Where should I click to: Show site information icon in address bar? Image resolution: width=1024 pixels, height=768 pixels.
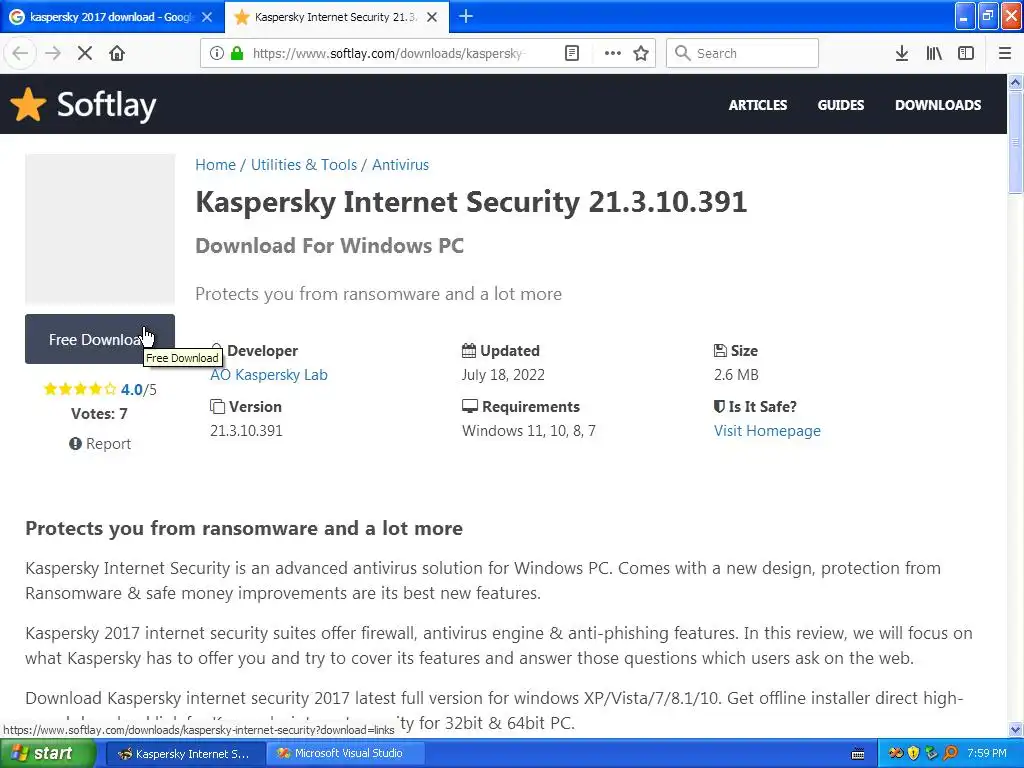pyautogui.click(x=215, y=53)
